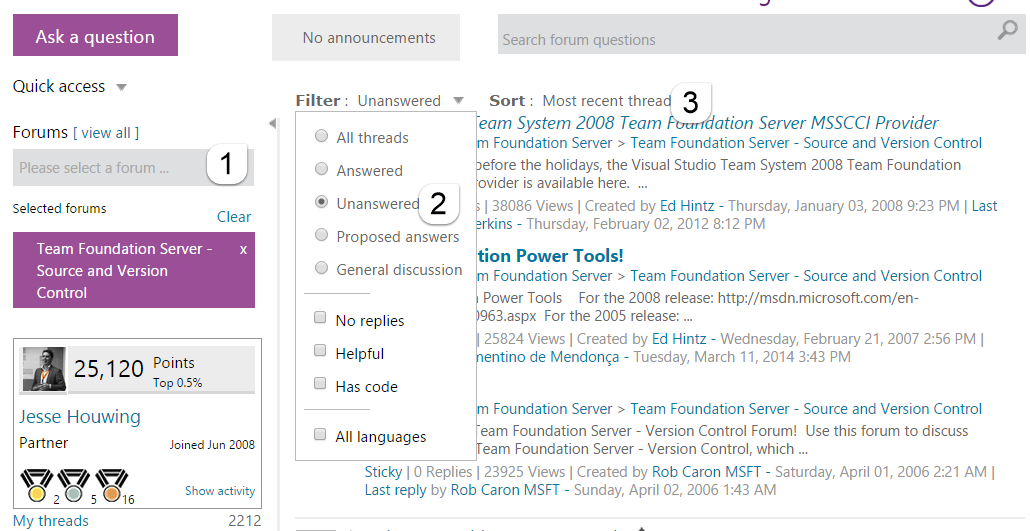Collapse the sidebar with the arrow handle
This screenshot has height=531, width=1030.
(x=272, y=124)
